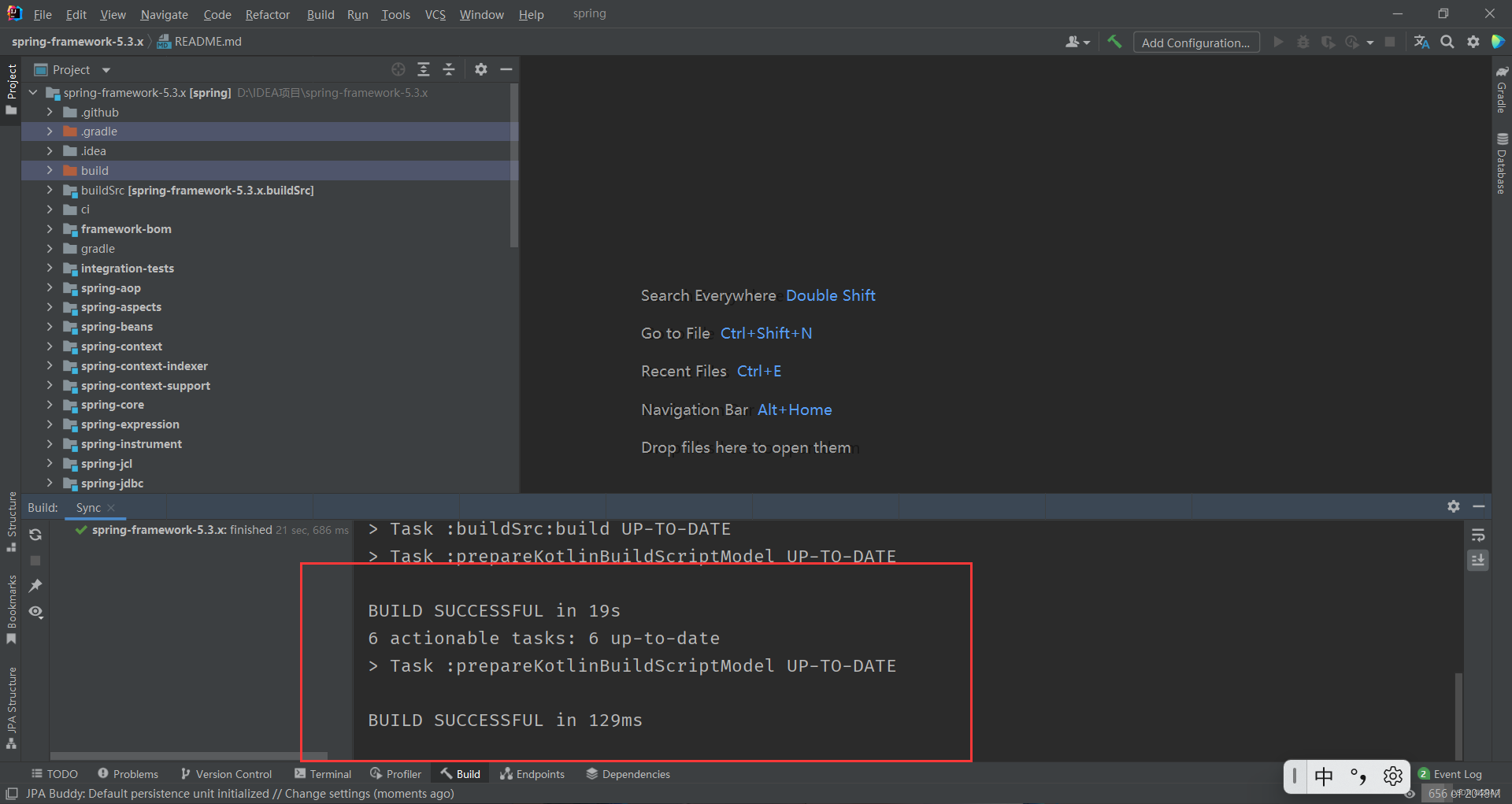Image resolution: width=1512 pixels, height=804 pixels.
Task: Open the JPA Structure side tool window
Action: 11,708
